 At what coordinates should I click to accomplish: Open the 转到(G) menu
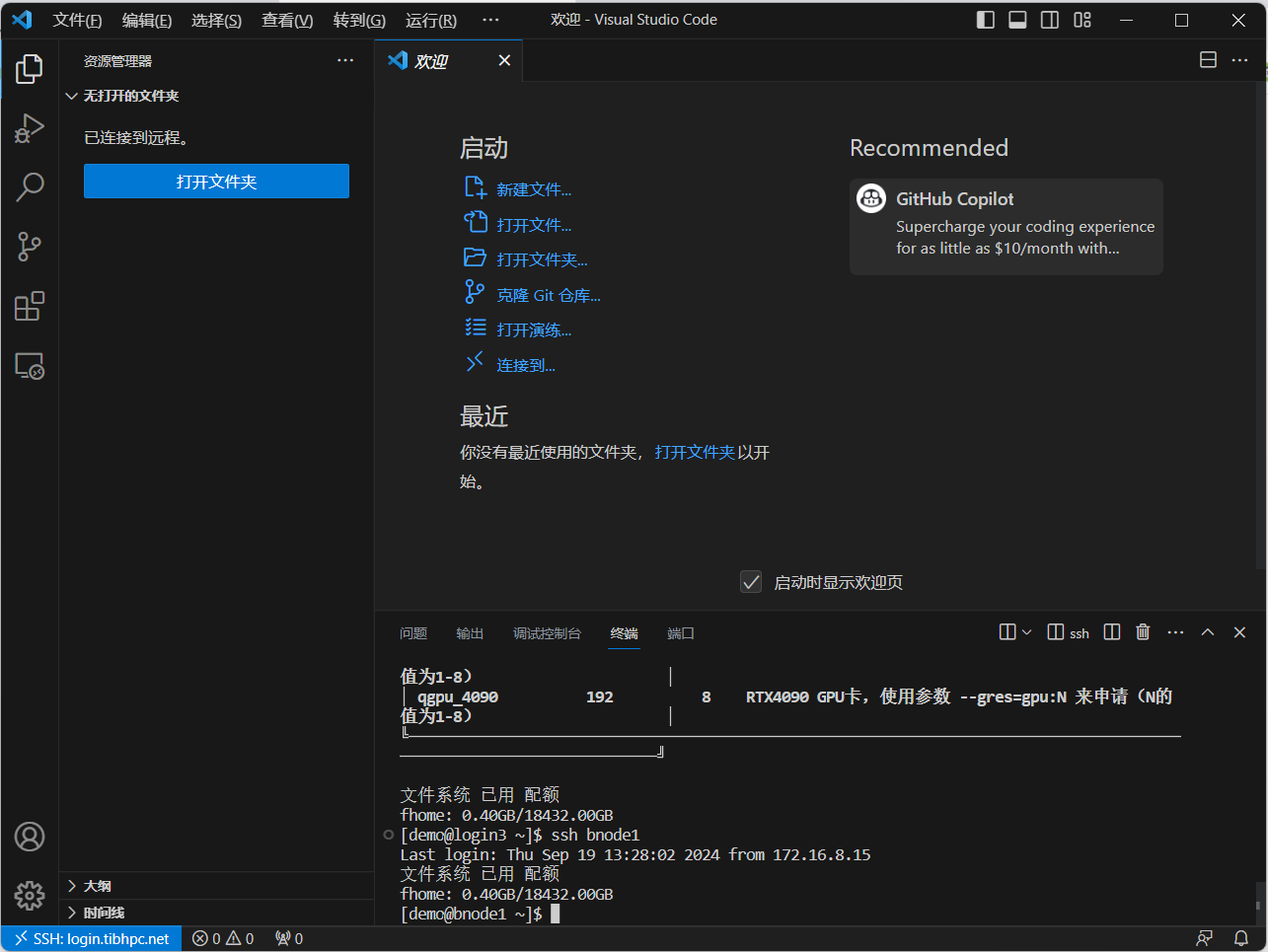(x=359, y=20)
